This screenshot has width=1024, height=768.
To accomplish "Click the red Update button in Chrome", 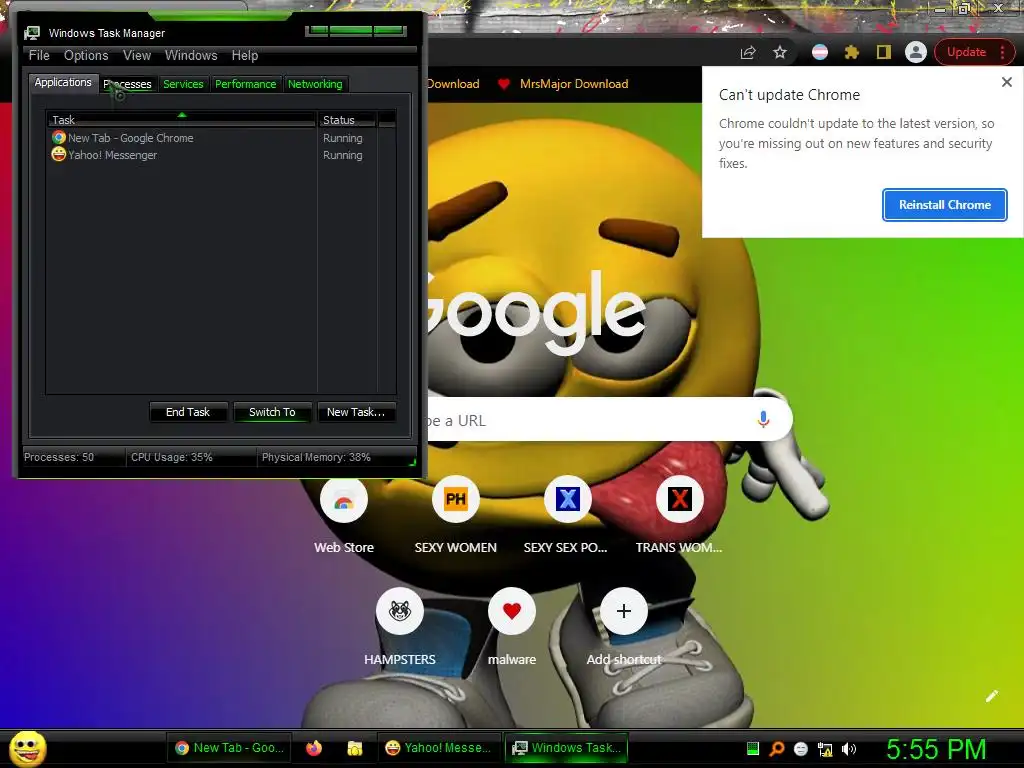I will click(x=966, y=52).
